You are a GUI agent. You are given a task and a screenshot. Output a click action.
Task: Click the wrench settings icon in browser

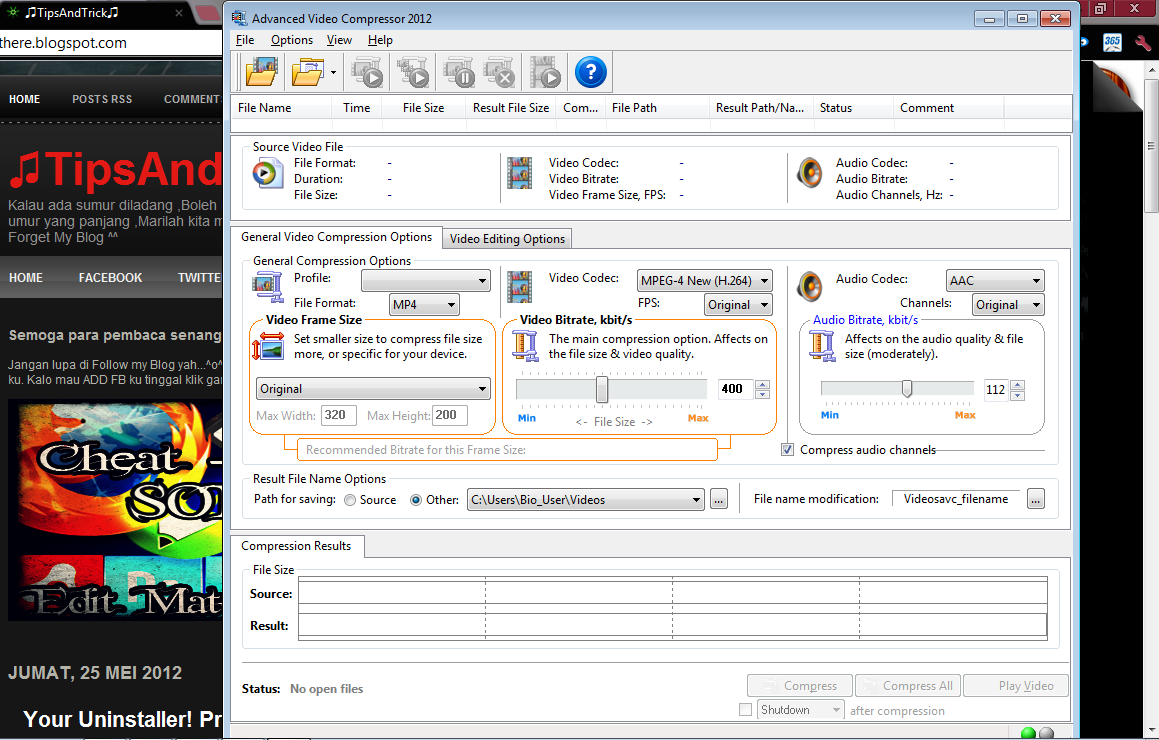click(1143, 43)
